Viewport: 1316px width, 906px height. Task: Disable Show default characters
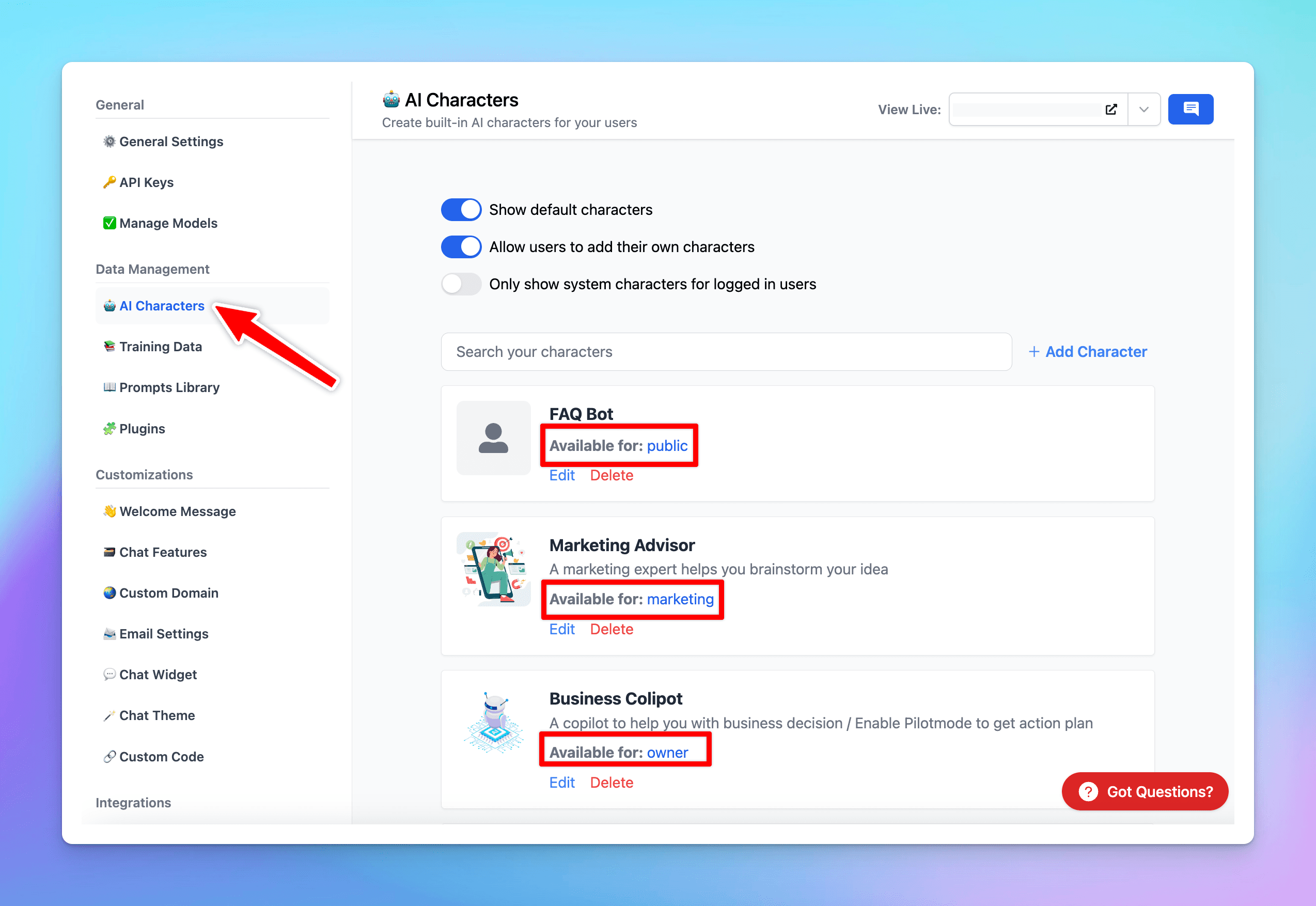click(461, 210)
